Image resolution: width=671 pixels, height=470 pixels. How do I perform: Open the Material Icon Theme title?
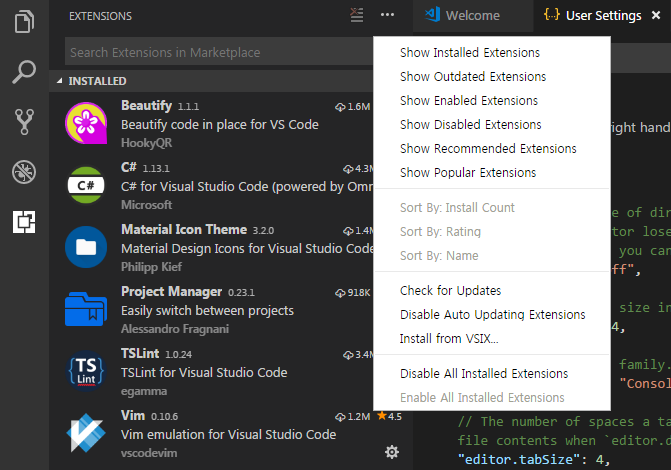[184, 229]
